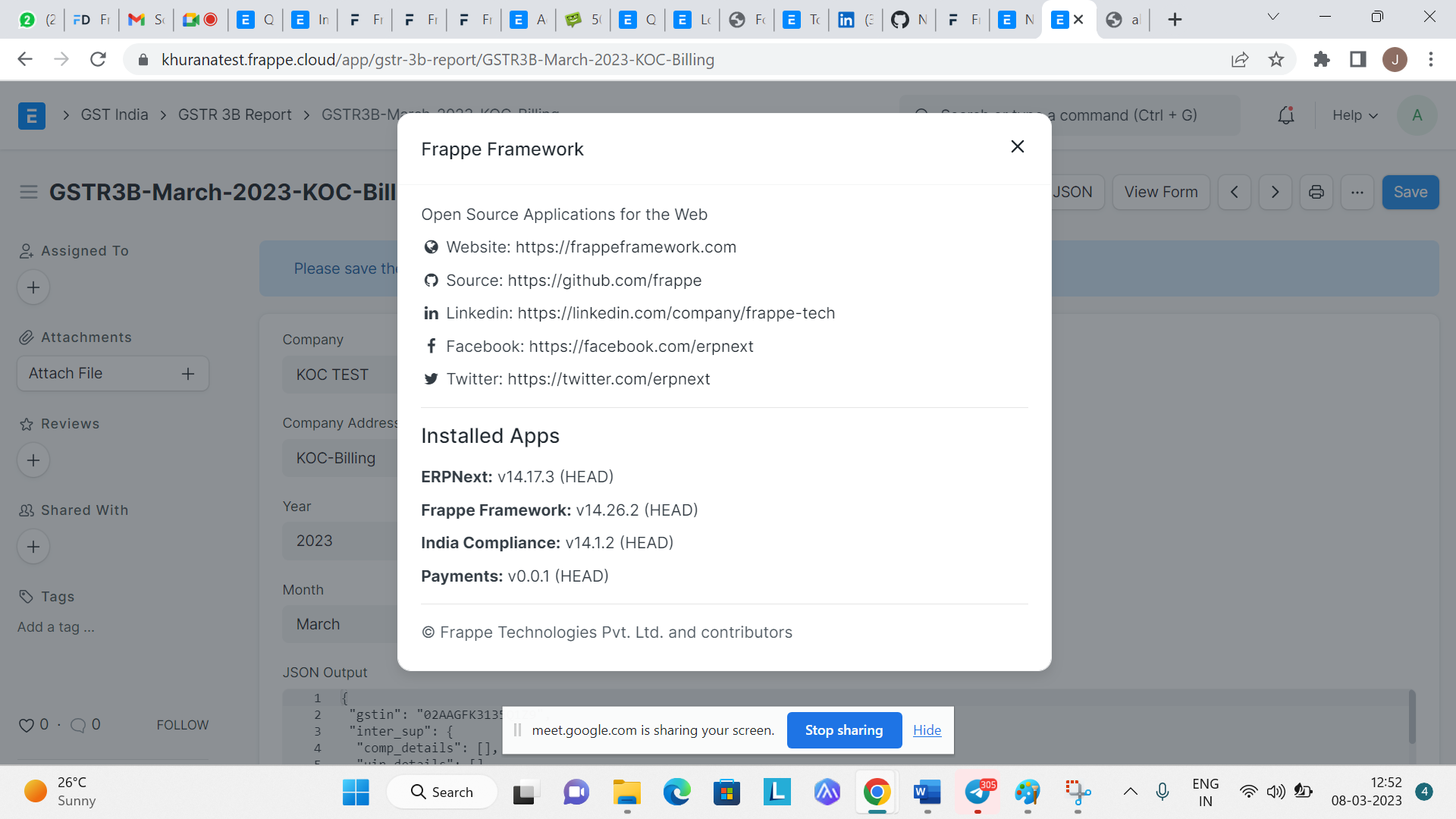1456x819 pixels.
Task: Close the Frappe Framework dialog
Action: pyautogui.click(x=1017, y=147)
